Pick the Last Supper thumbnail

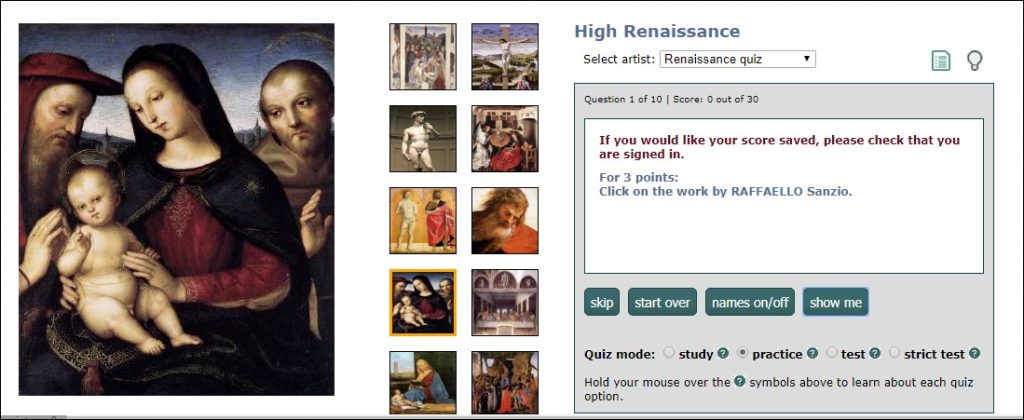(505, 302)
